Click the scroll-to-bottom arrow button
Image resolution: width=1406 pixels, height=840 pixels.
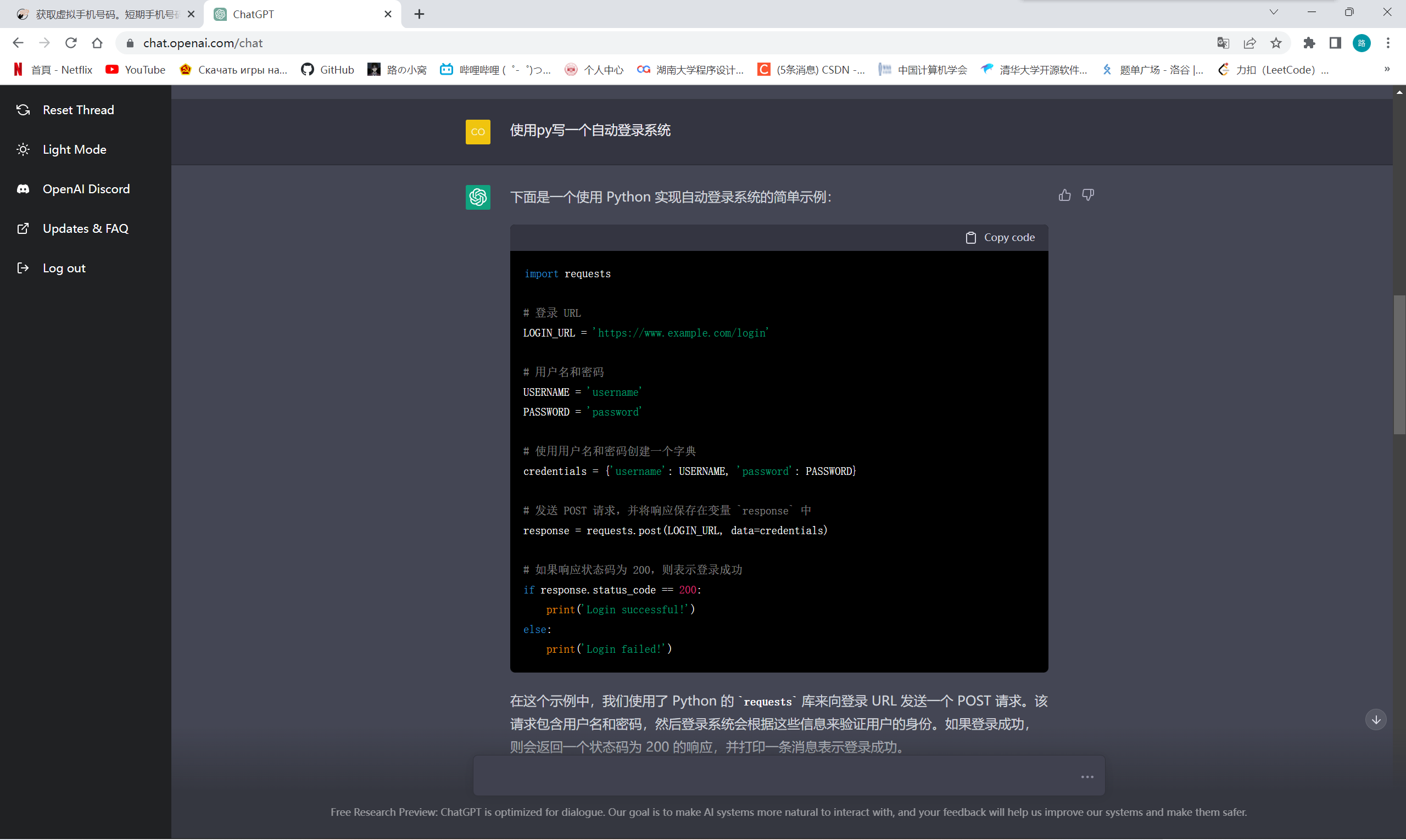coord(1375,720)
